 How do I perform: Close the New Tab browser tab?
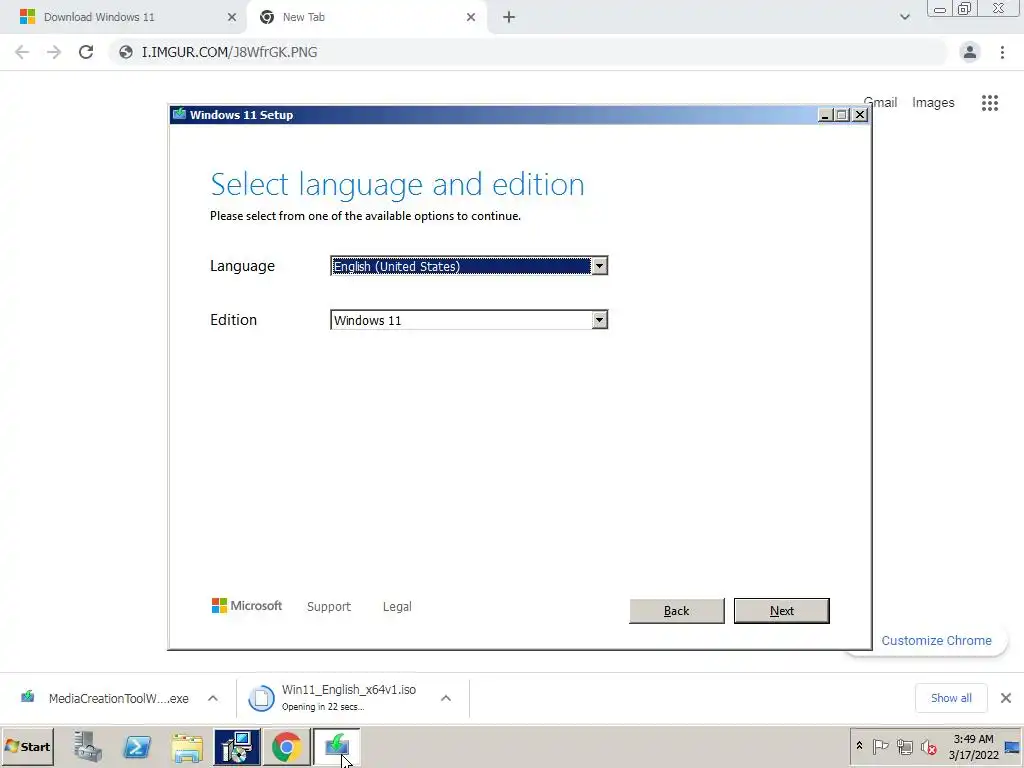(471, 17)
